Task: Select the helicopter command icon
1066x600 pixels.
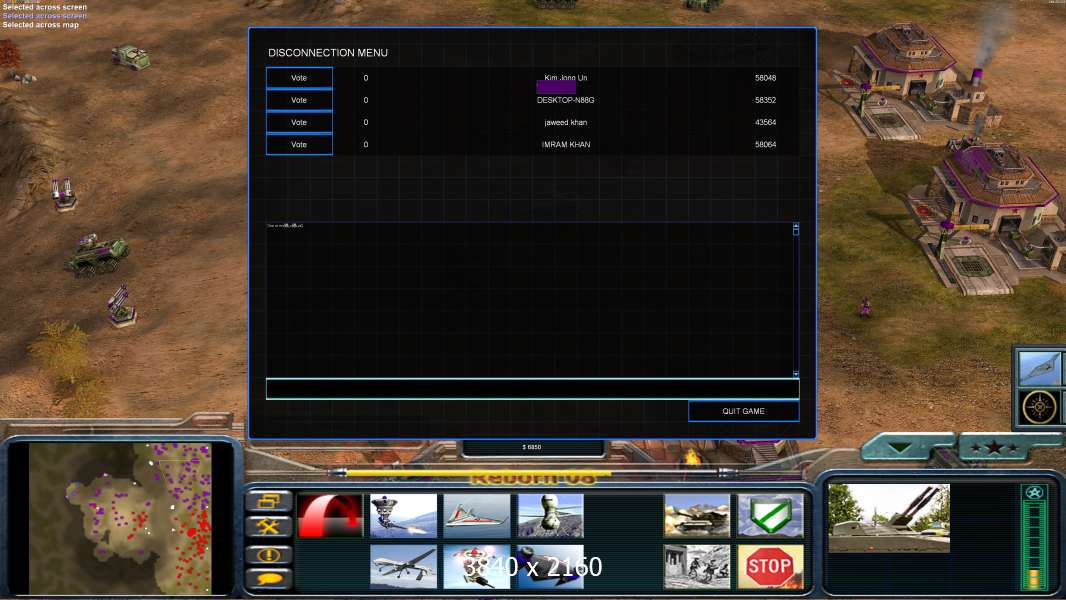Action: pyautogui.click(x=550, y=515)
